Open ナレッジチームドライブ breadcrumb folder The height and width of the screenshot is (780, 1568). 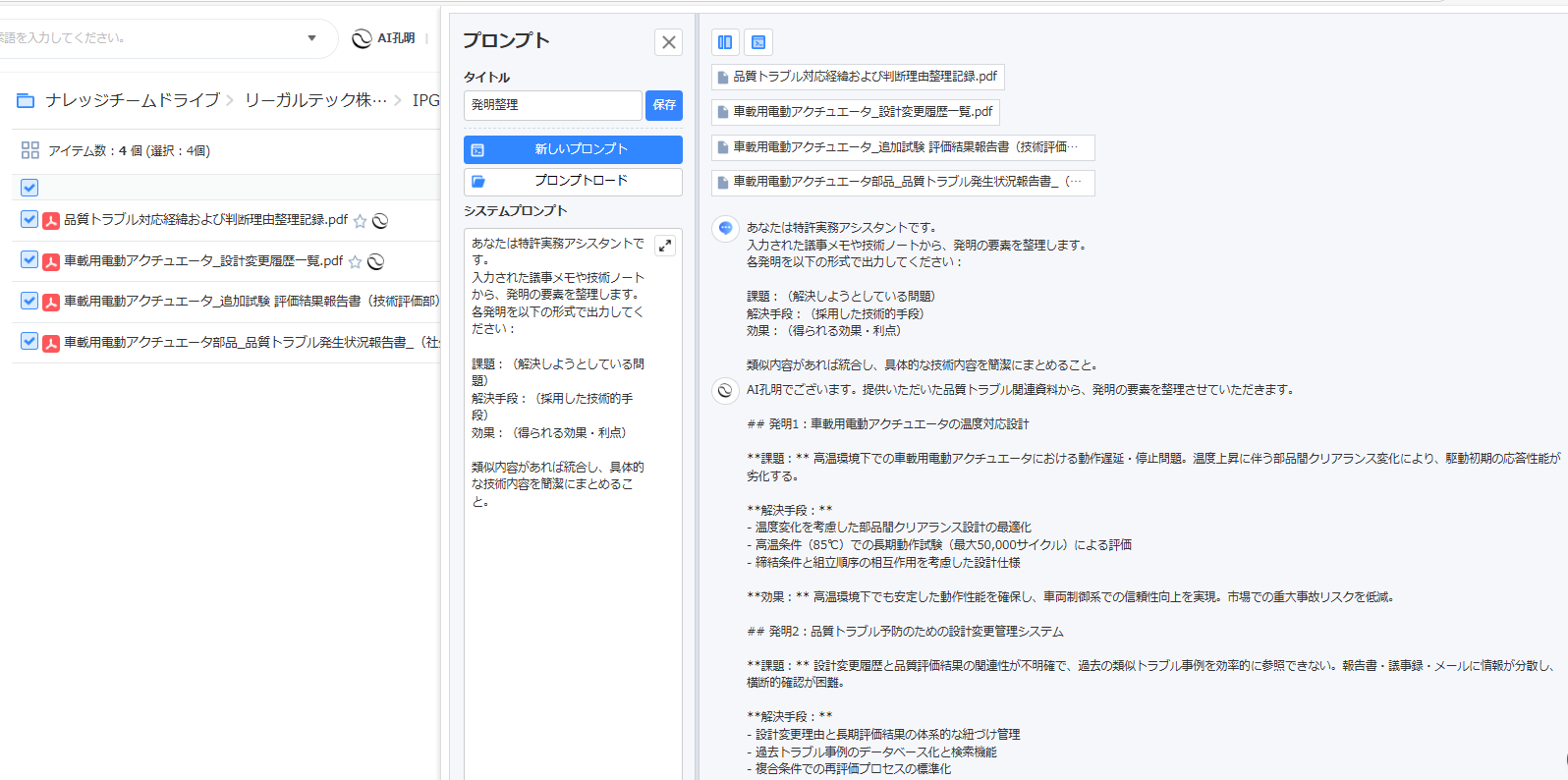click(x=132, y=100)
